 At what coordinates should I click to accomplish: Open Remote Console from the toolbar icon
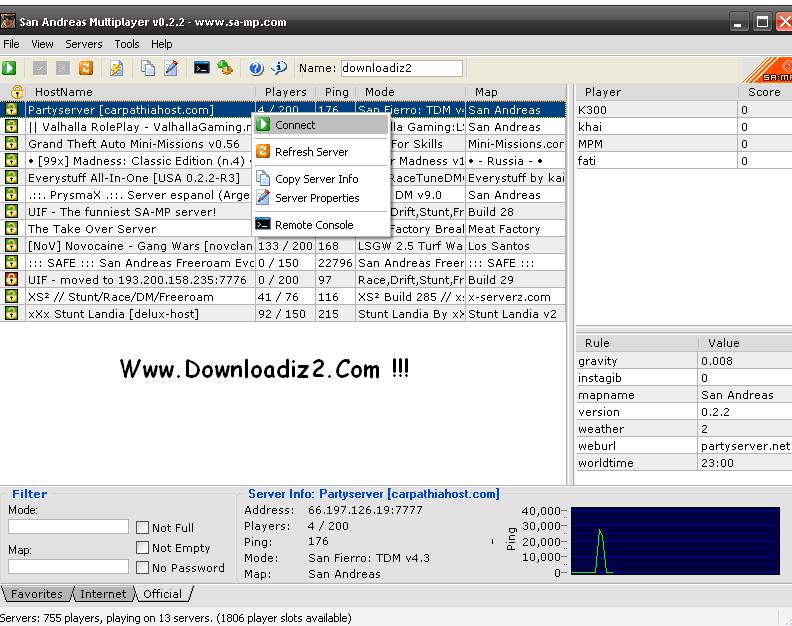click(202, 68)
